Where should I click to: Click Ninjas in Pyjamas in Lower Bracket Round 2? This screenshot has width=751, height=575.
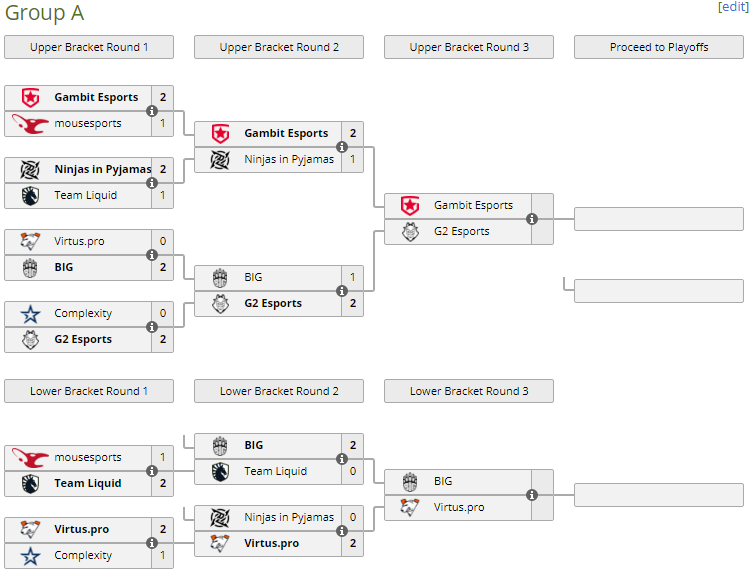(288, 518)
